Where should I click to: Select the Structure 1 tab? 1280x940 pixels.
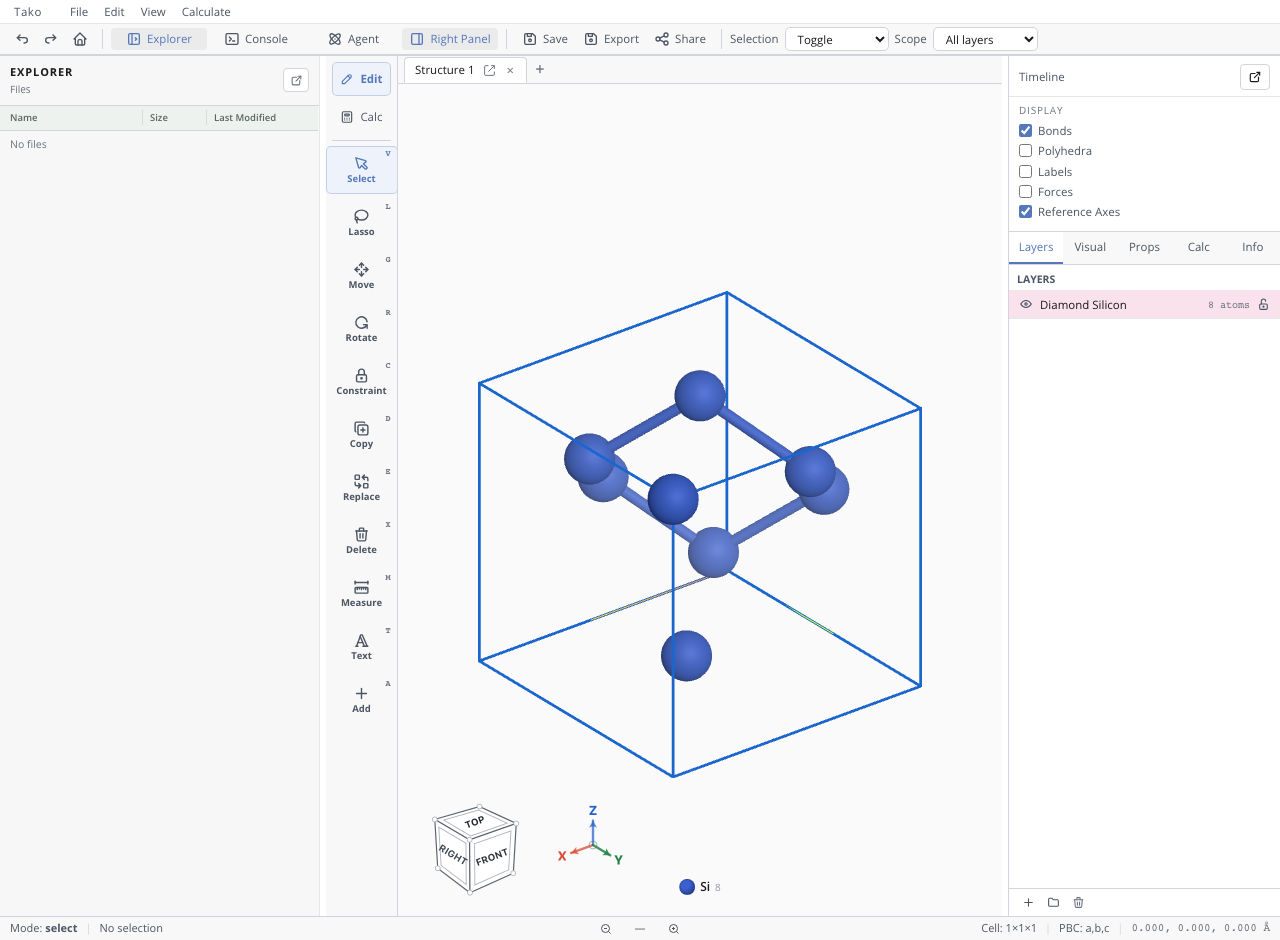(444, 70)
